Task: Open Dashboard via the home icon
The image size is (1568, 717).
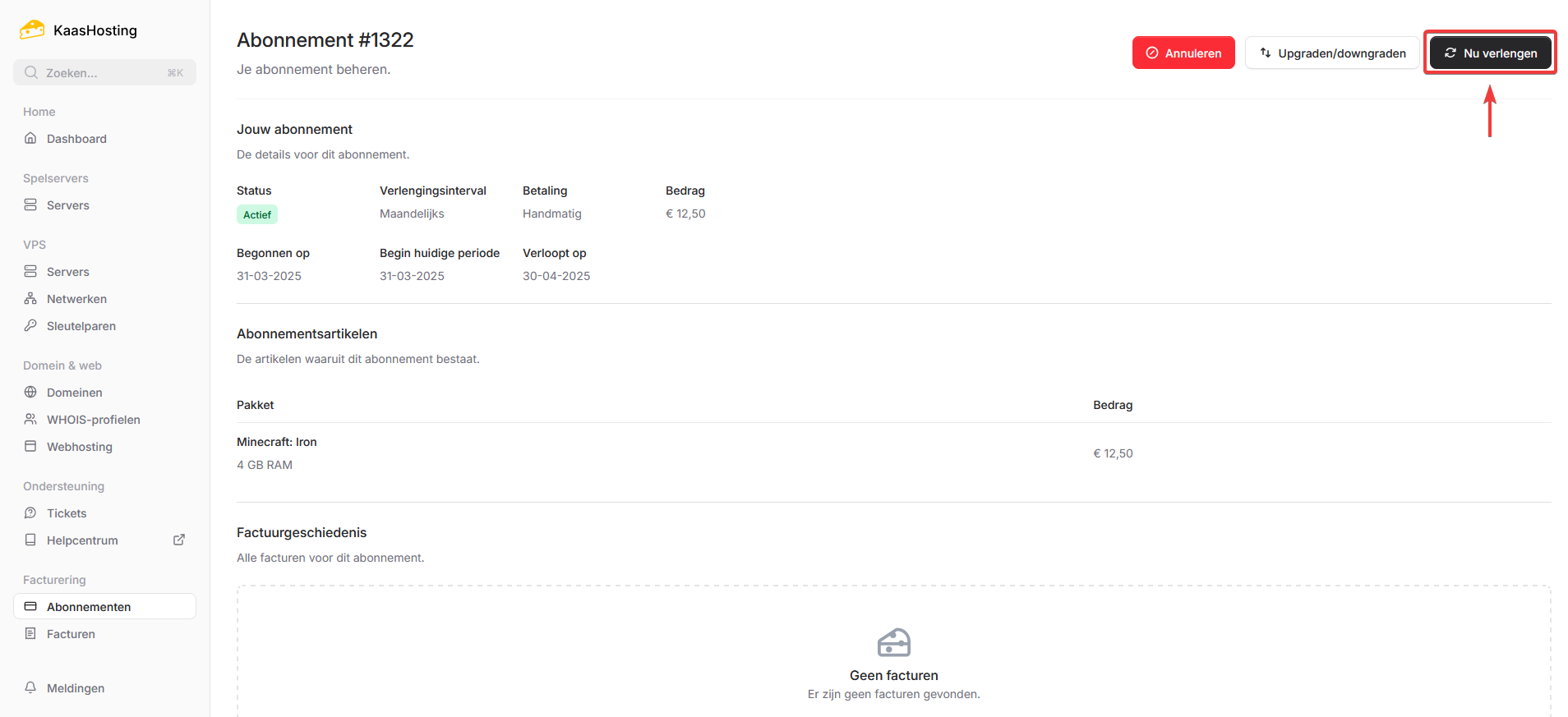Action: coord(30,139)
